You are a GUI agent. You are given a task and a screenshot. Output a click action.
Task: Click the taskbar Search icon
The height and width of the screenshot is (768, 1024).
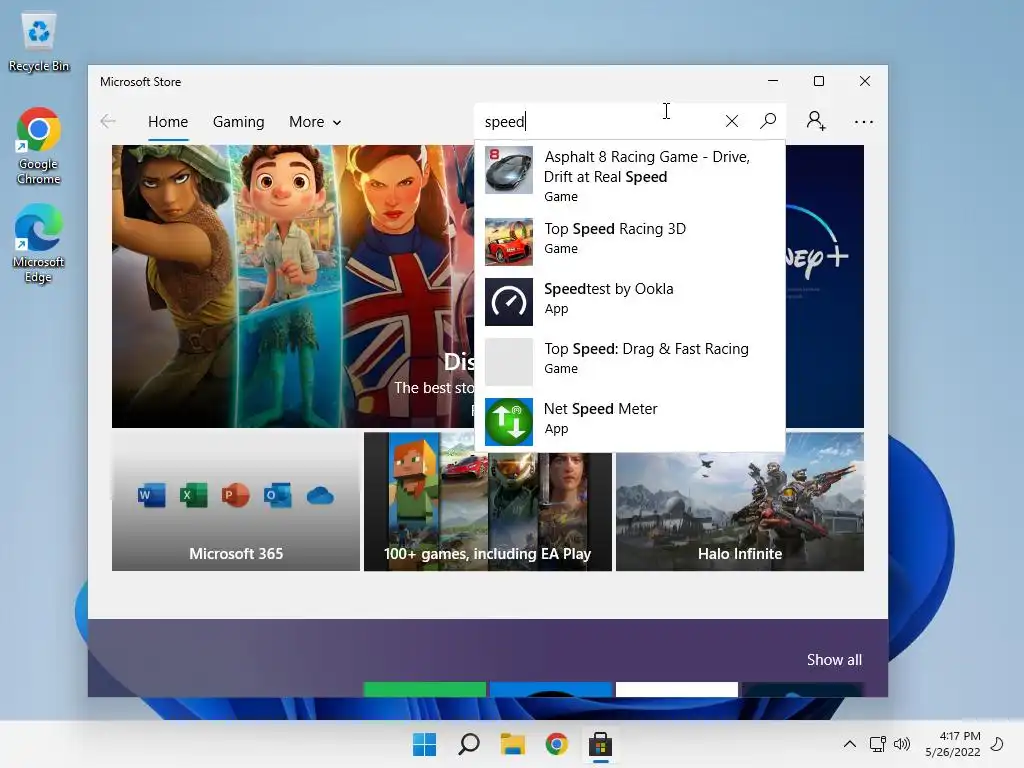click(x=469, y=744)
